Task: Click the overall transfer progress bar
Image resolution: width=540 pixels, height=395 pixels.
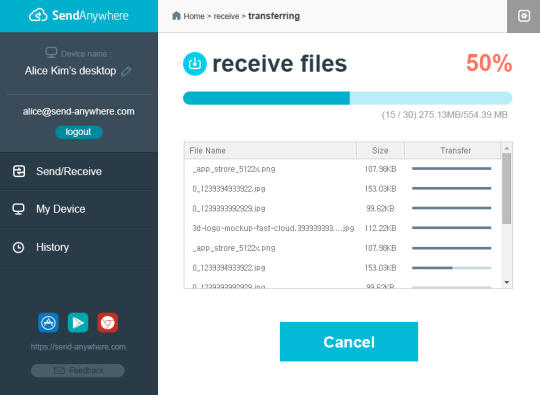Action: [347, 98]
